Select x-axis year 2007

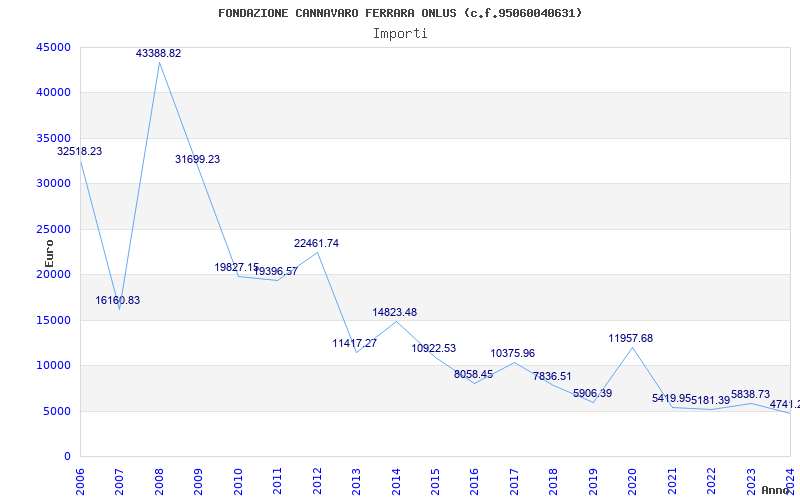click(x=119, y=482)
